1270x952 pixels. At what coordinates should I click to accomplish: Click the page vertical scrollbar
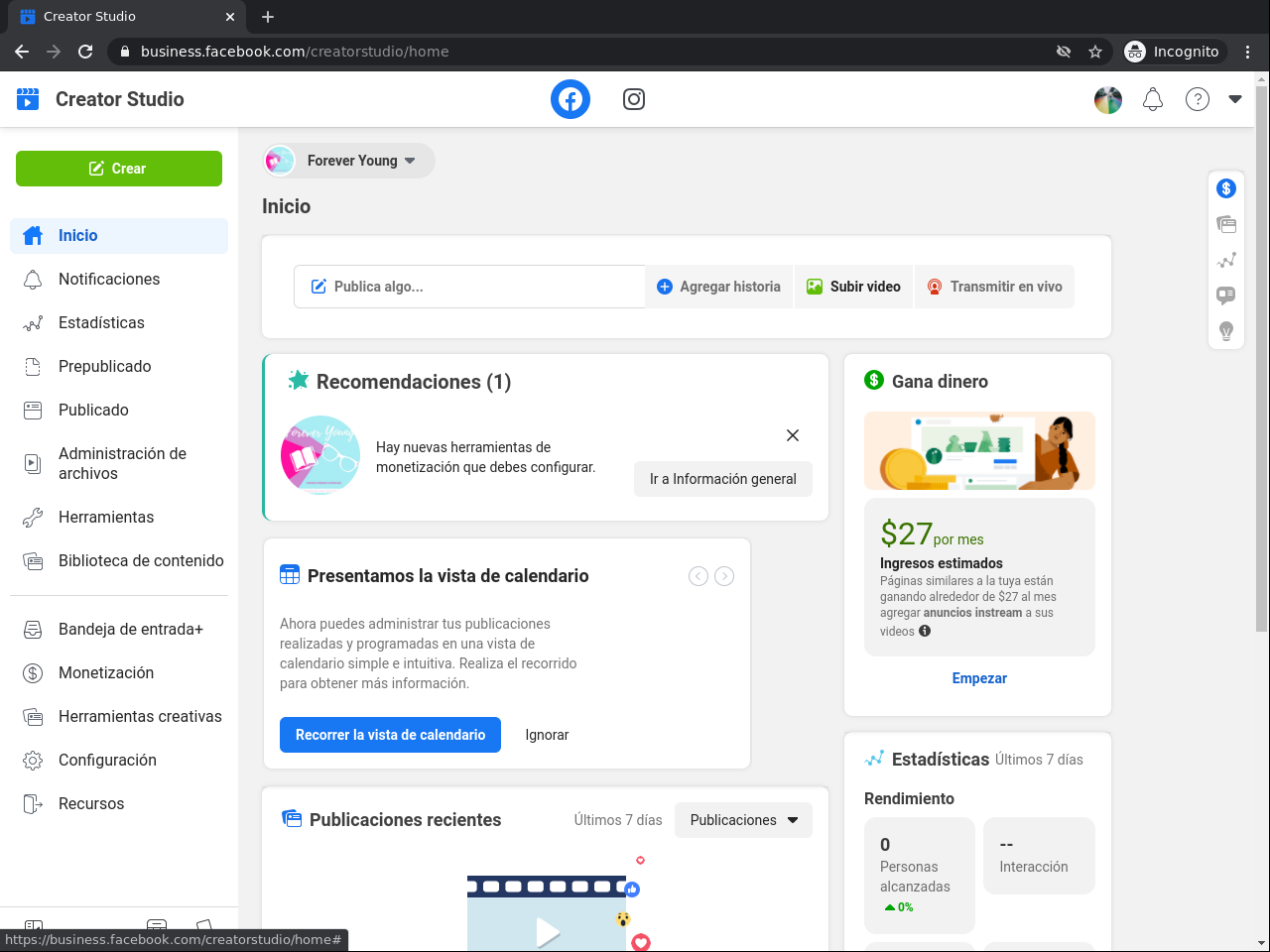[1262, 359]
